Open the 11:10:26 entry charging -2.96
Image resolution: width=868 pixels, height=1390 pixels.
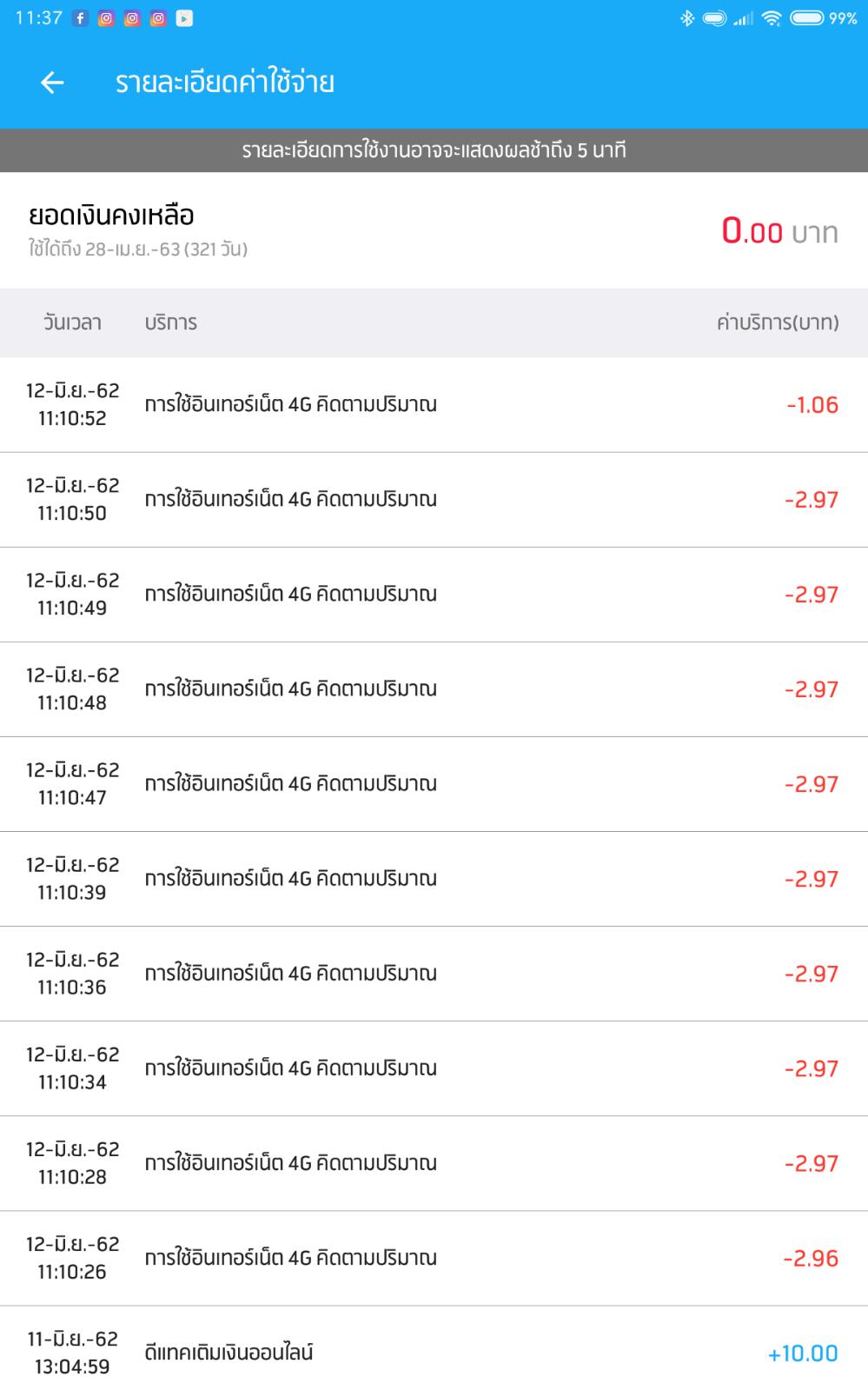434,1258
